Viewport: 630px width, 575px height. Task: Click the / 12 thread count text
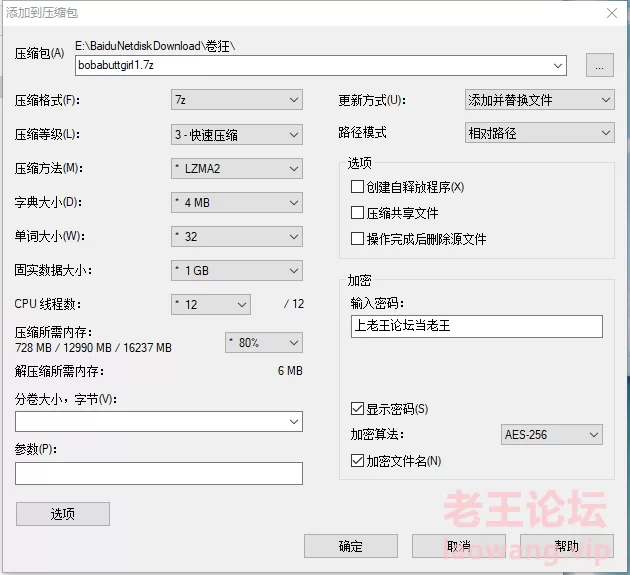tap(294, 304)
